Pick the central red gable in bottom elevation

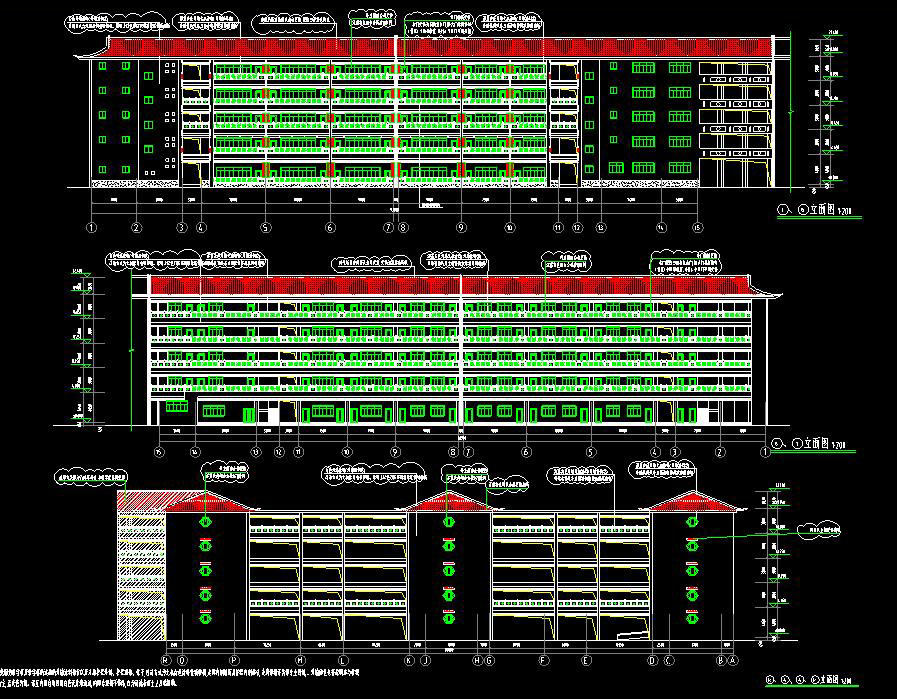(447, 501)
